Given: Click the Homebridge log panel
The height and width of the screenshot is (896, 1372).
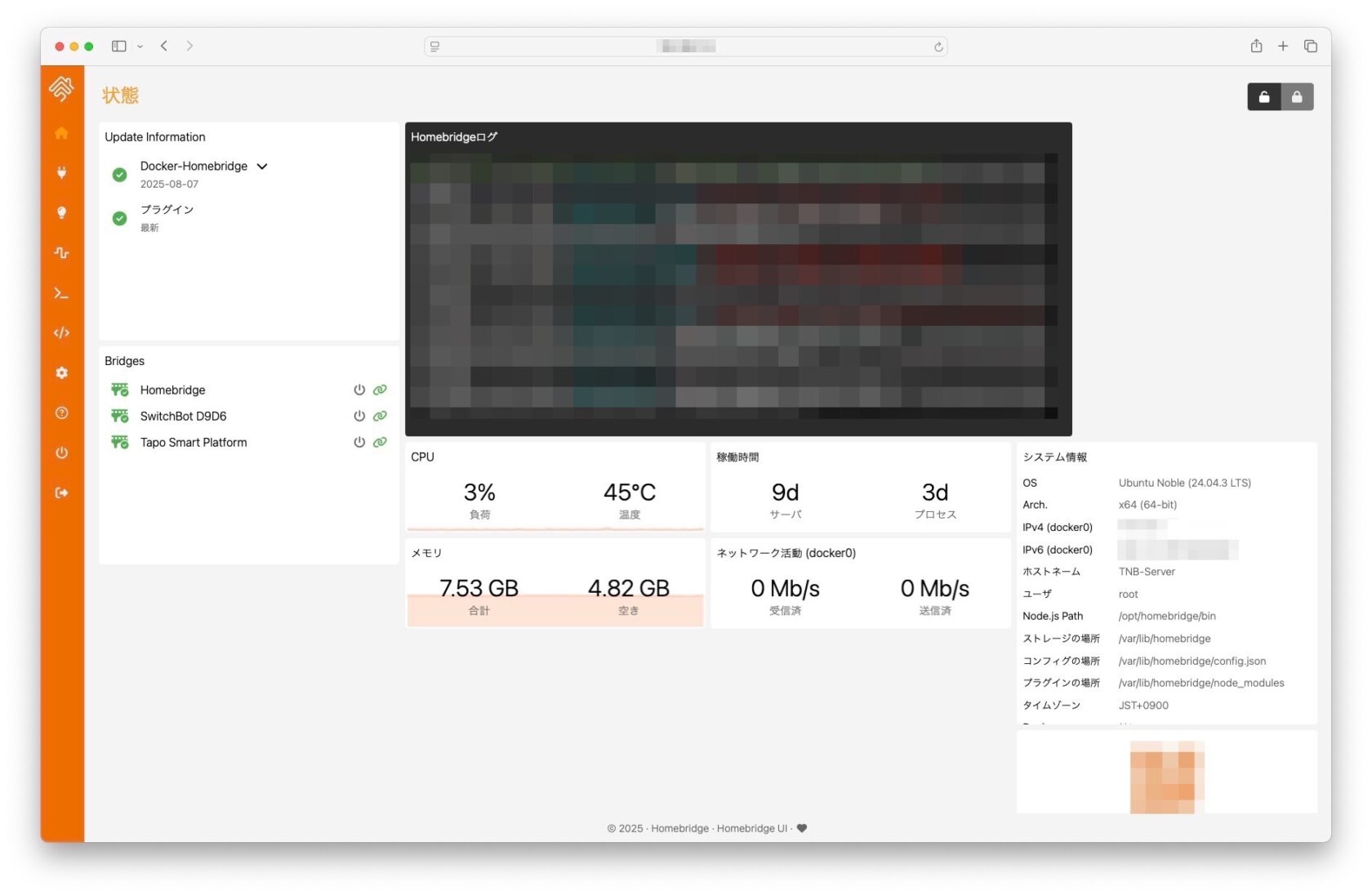Looking at the screenshot, I should [738, 279].
